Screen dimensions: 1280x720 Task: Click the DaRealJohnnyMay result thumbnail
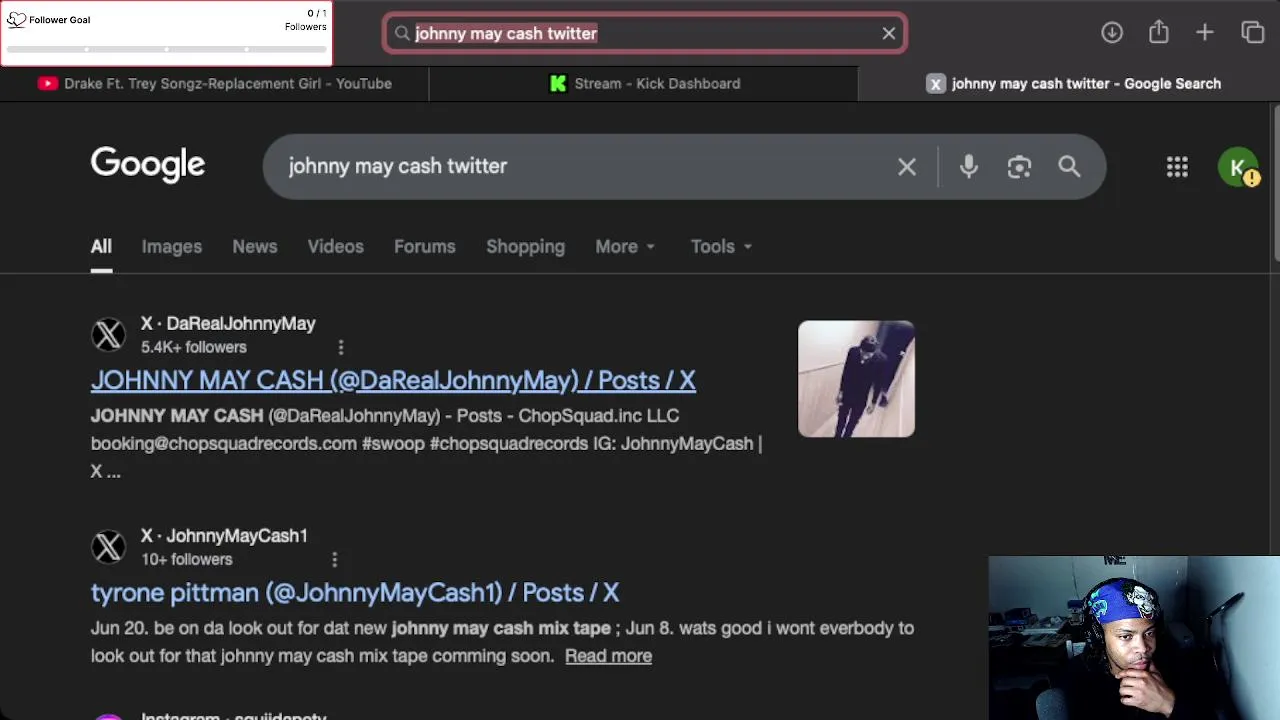pyautogui.click(x=856, y=379)
